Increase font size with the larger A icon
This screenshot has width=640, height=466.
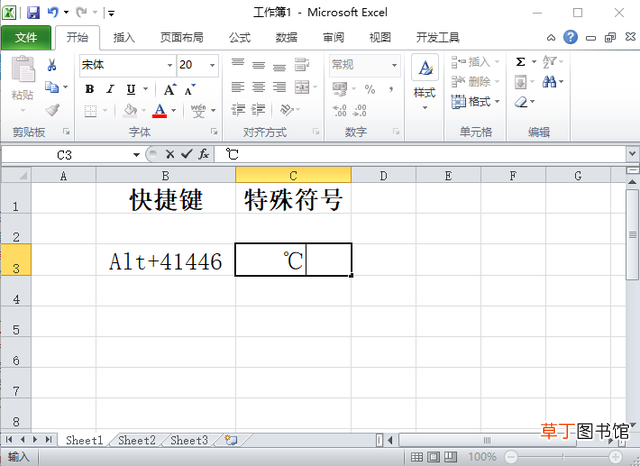[x=170, y=89]
